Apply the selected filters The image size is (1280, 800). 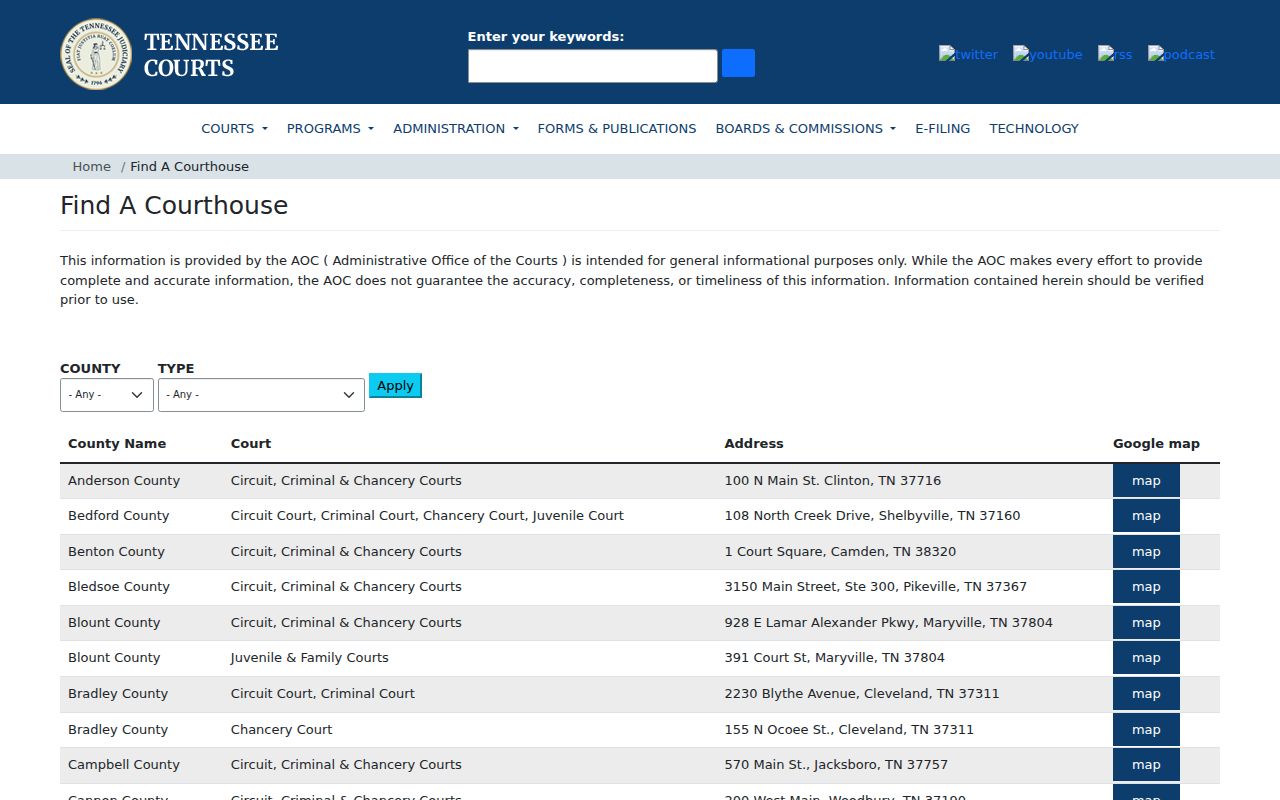395,385
